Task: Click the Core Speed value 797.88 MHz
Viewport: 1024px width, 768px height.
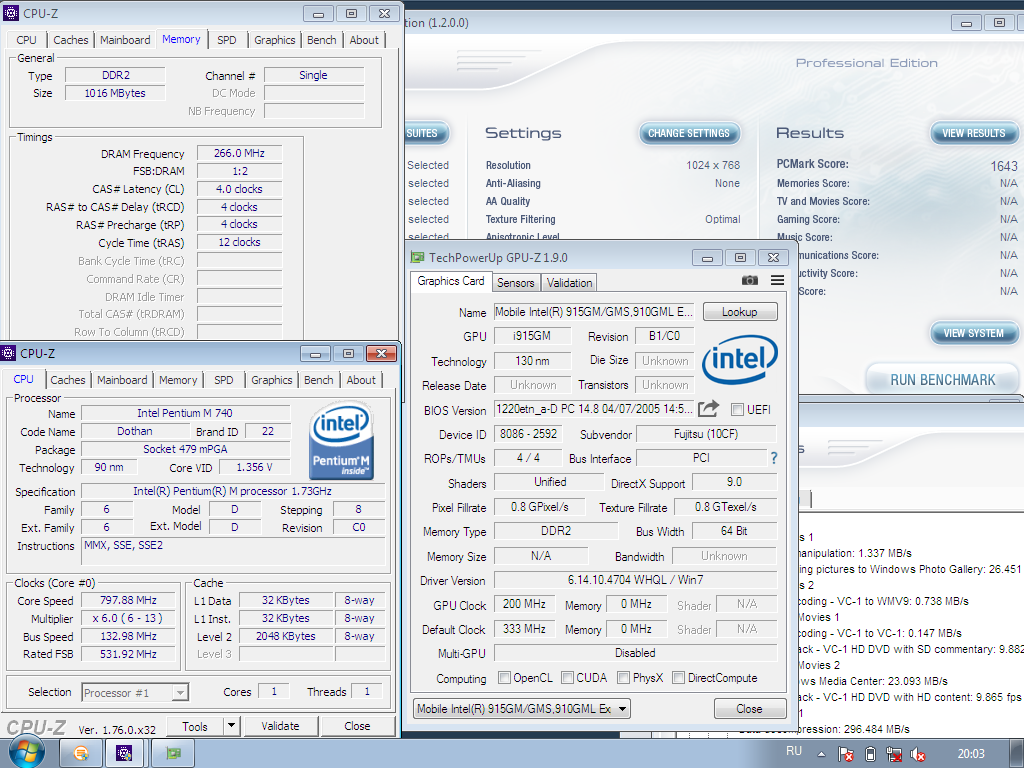Action: coord(129,600)
